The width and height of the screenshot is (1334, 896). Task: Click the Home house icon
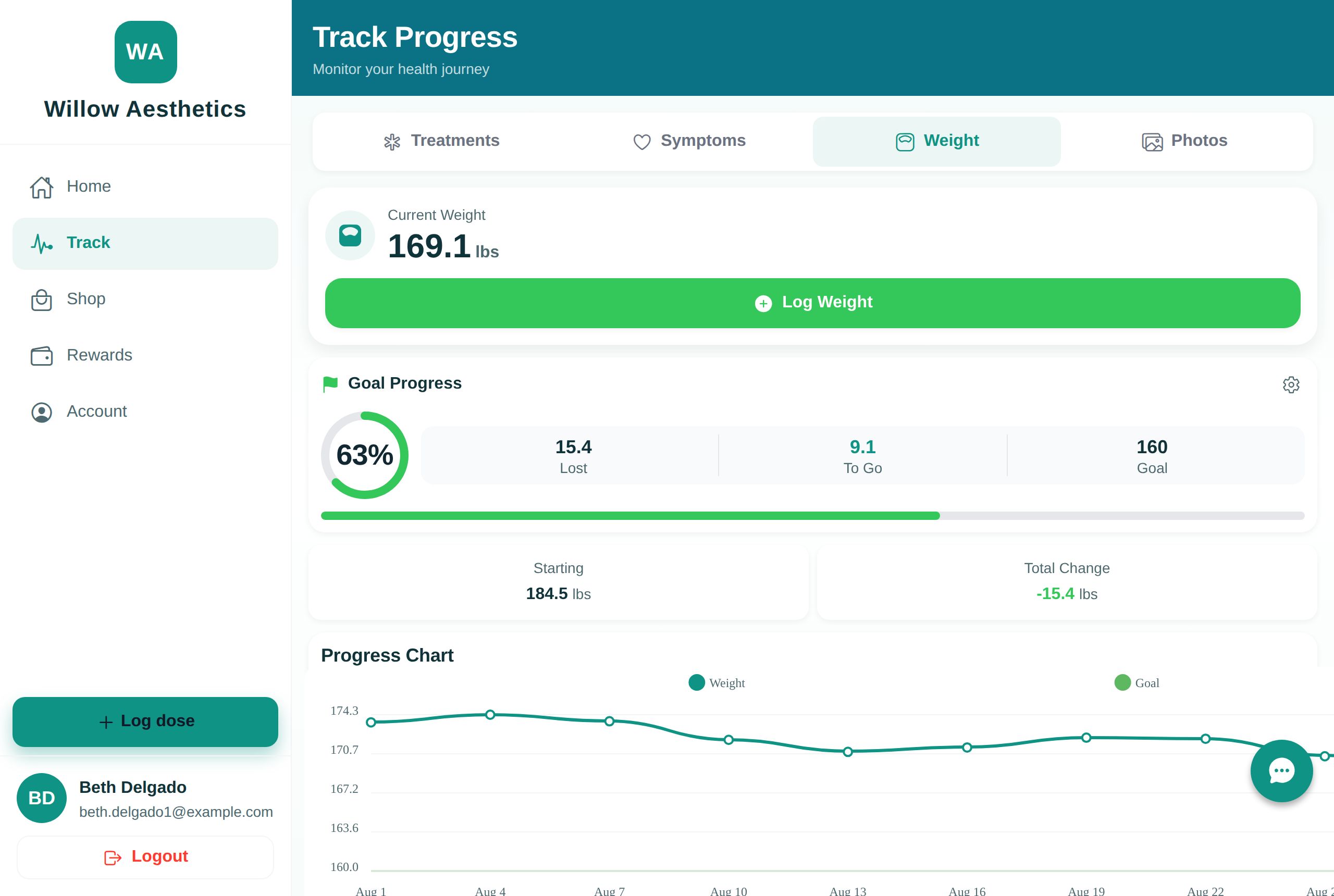(x=42, y=187)
